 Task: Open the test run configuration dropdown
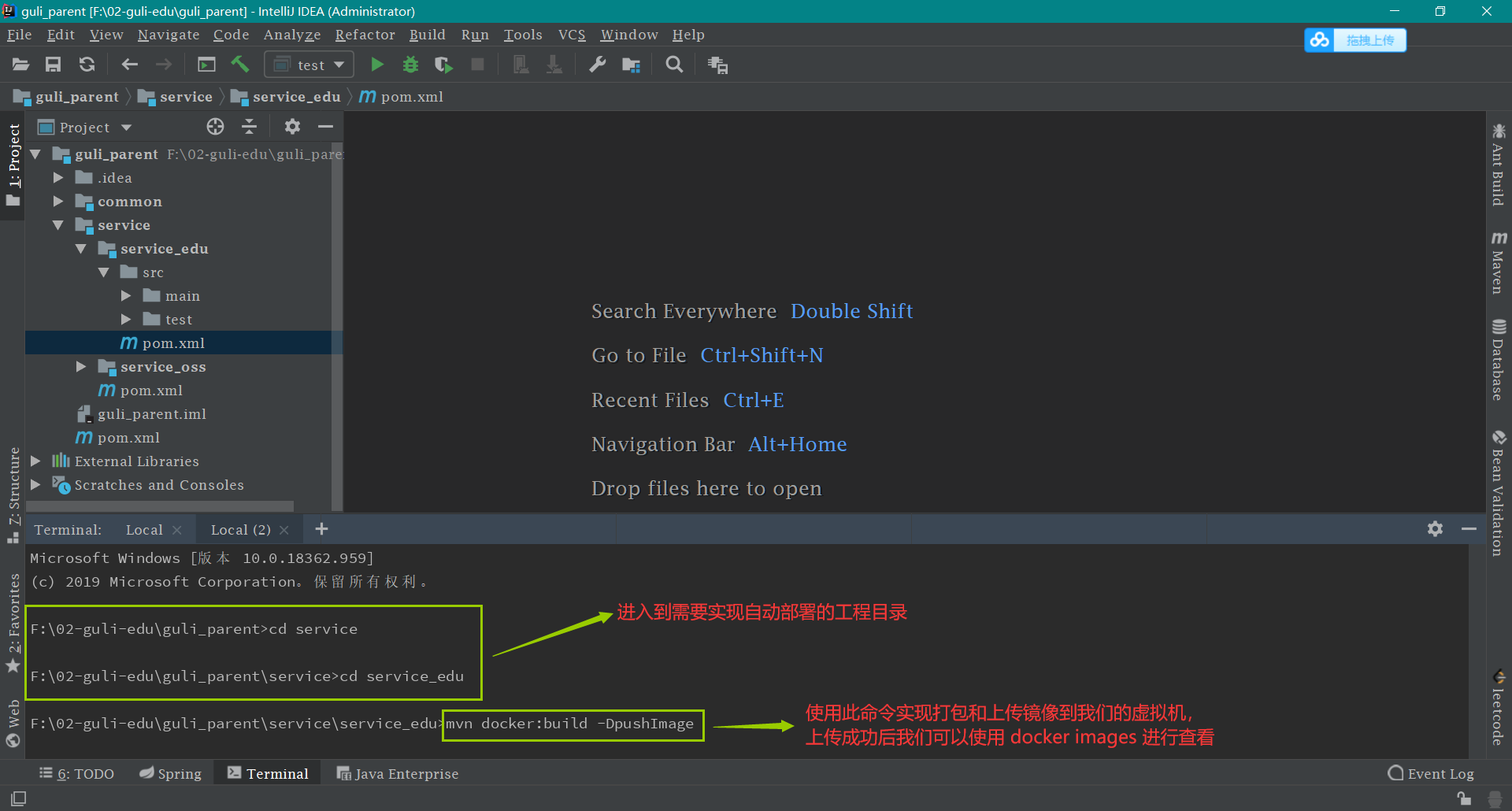click(309, 65)
